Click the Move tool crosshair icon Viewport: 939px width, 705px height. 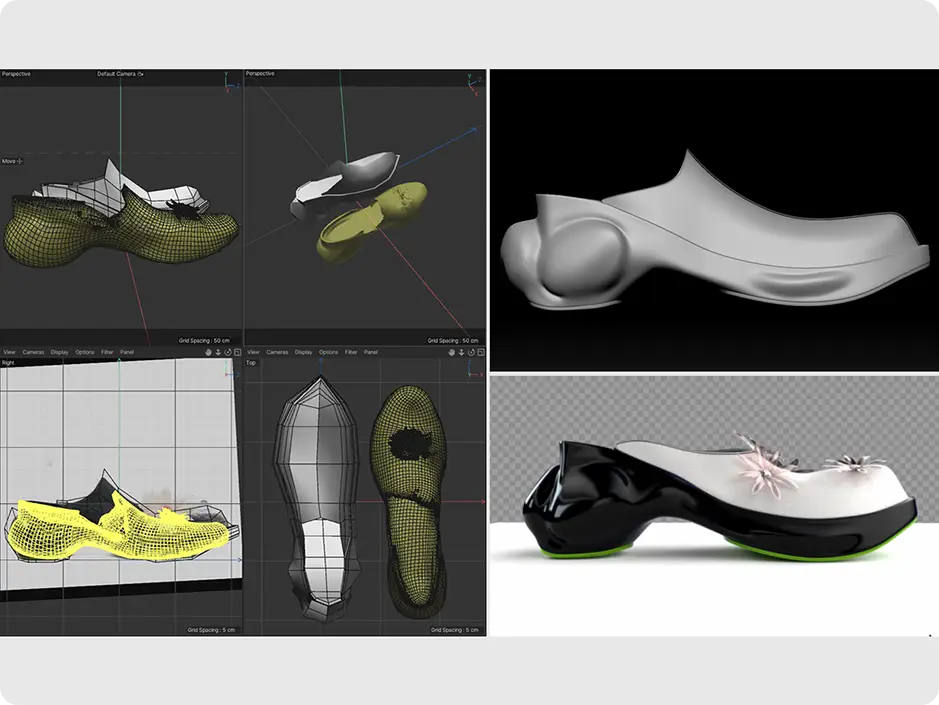[x=20, y=161]
